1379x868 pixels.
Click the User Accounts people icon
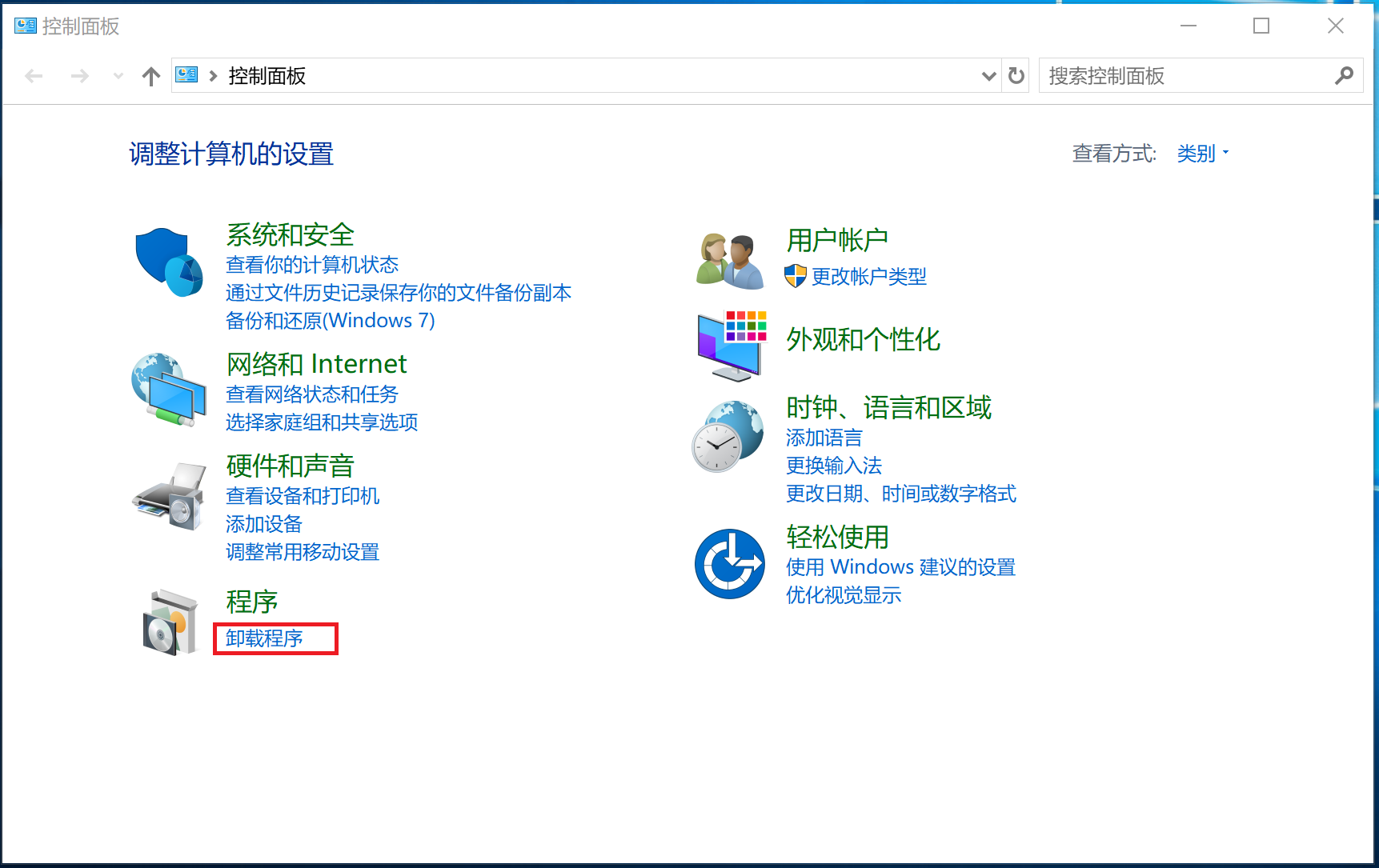tap(729, 261)
